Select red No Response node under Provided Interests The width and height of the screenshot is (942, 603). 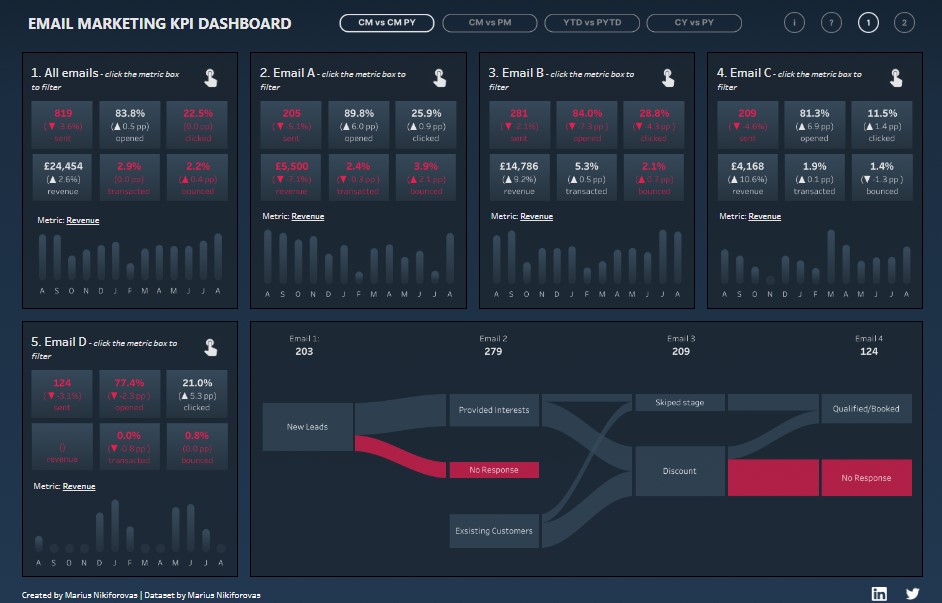[494, 470]
